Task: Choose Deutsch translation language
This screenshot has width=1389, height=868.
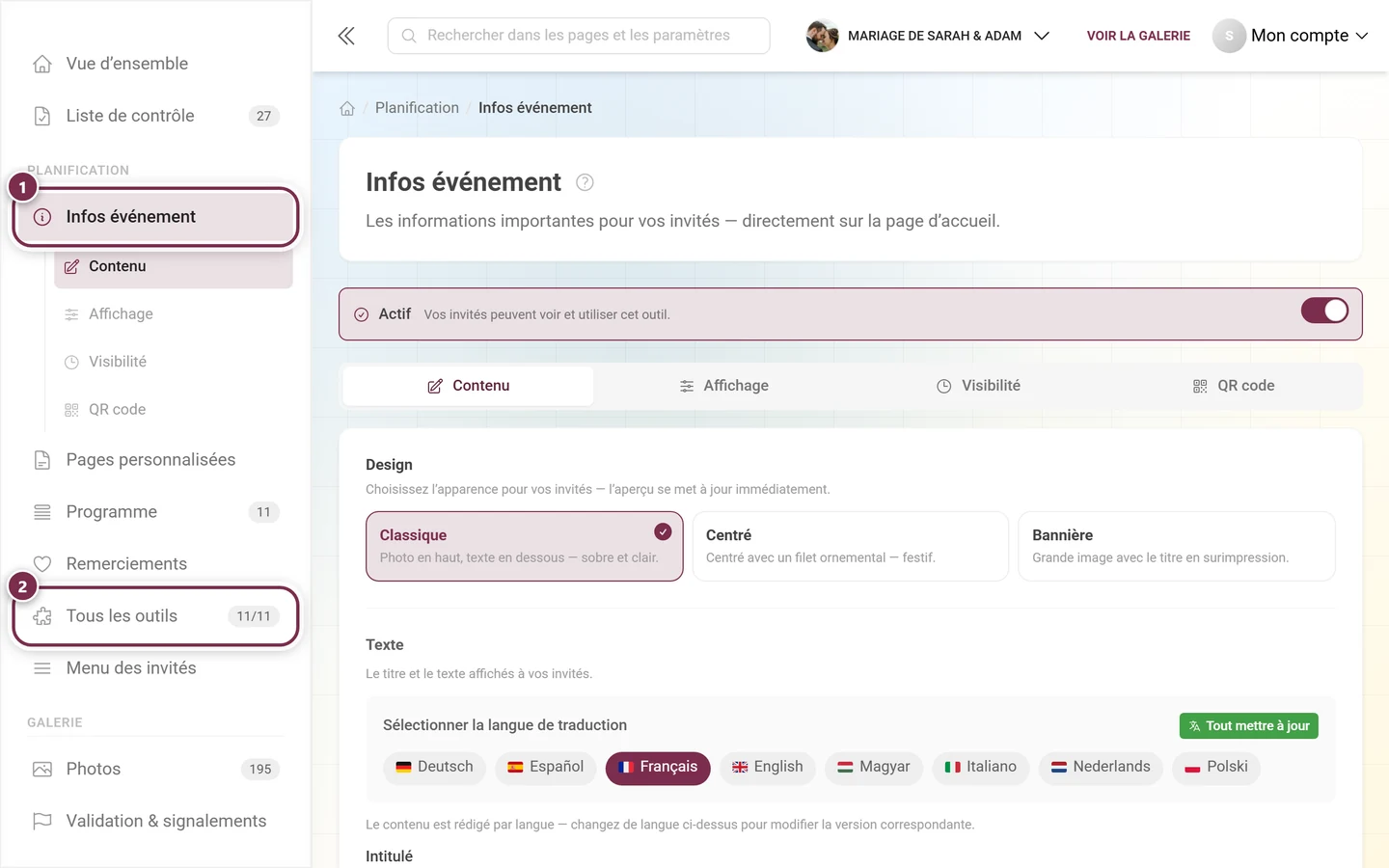Action: 434,768
